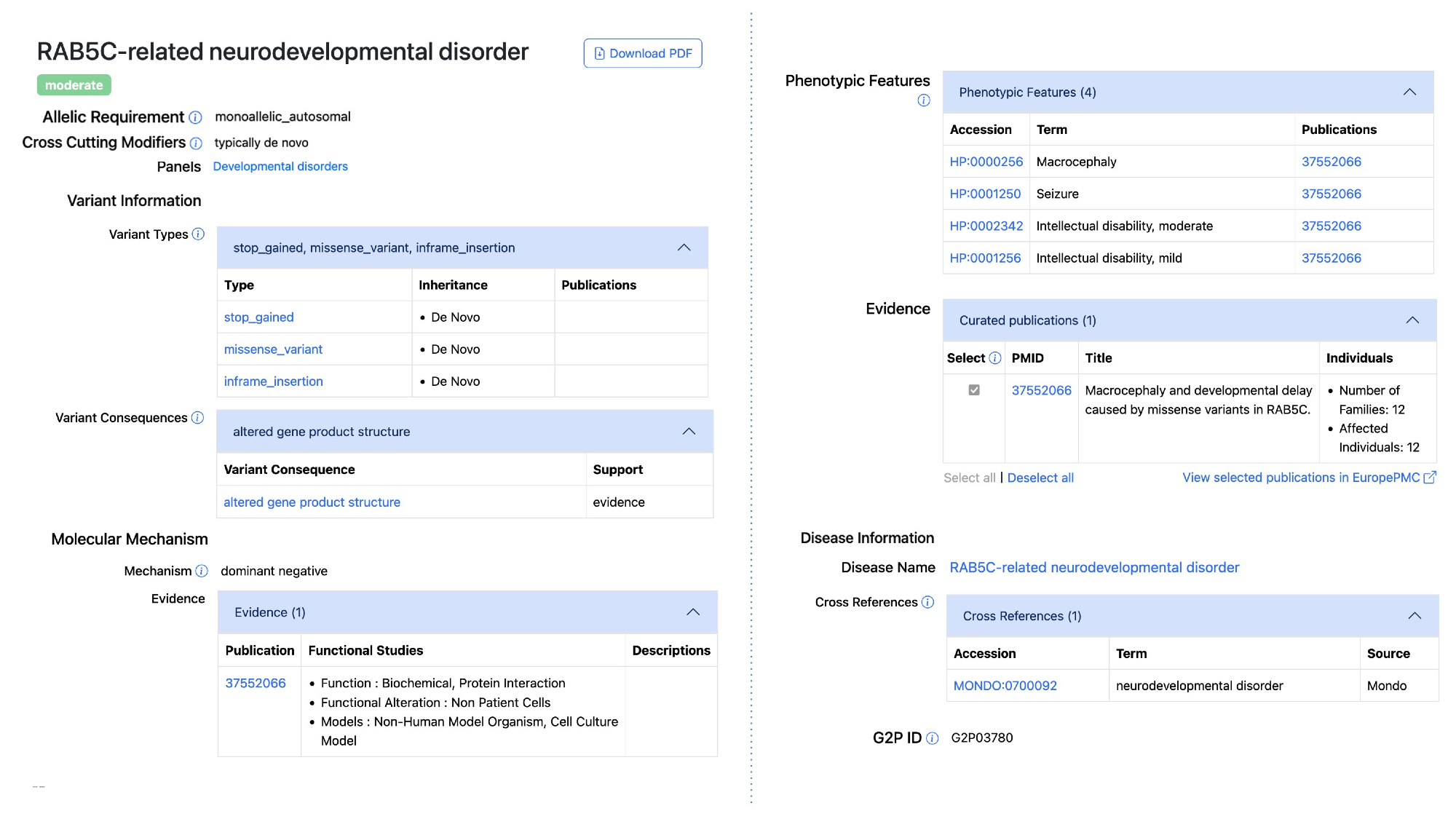Open HP:0000256 Macrocephaly accession link
Viewport: 1456px width, 819px height.
click(x=986, y=162)
